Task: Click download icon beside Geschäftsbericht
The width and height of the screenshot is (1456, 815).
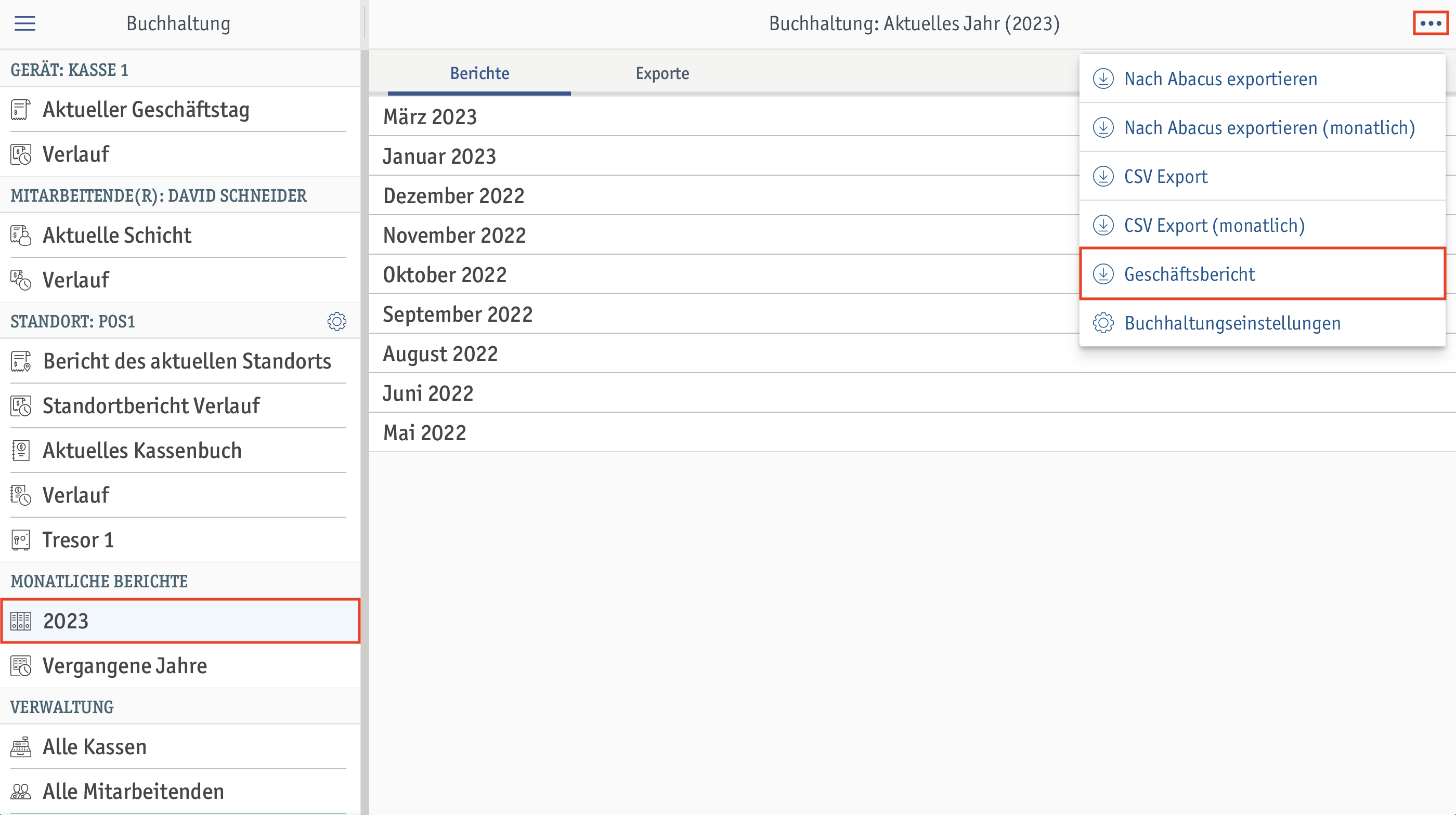Action: pyautogui.click(x=1103, y=274)
